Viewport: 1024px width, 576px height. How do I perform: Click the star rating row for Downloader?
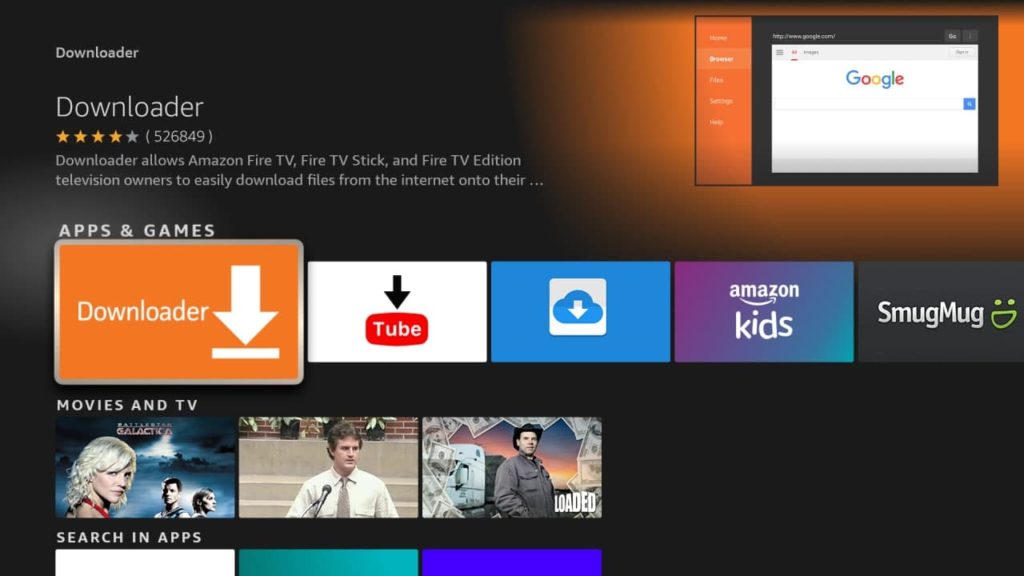coord(97,136)
